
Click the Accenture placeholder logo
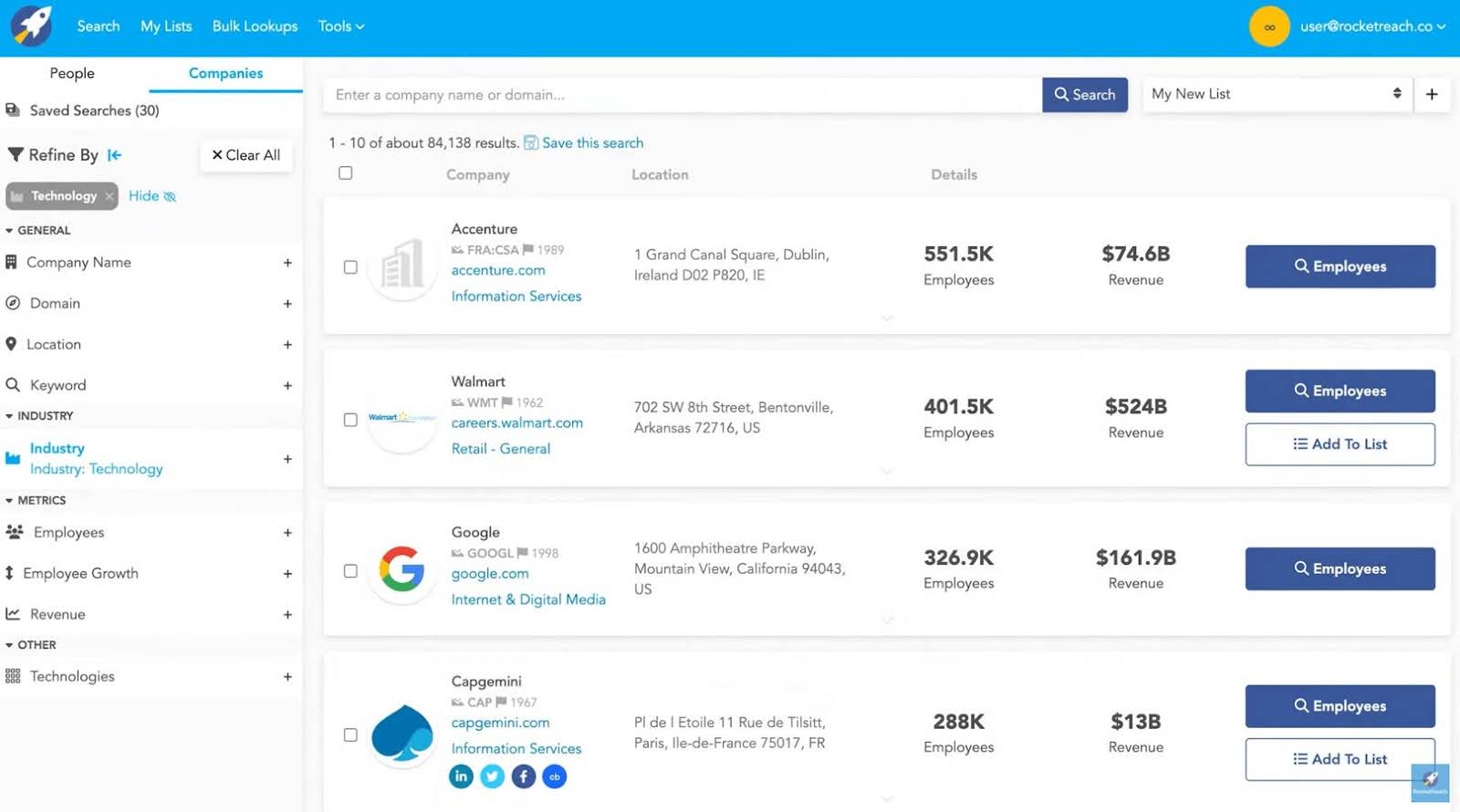tap(402, 266)
